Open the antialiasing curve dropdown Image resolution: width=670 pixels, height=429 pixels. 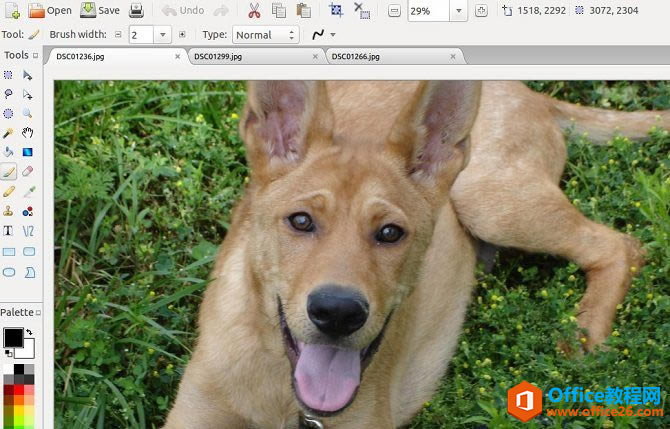point(323,35)
